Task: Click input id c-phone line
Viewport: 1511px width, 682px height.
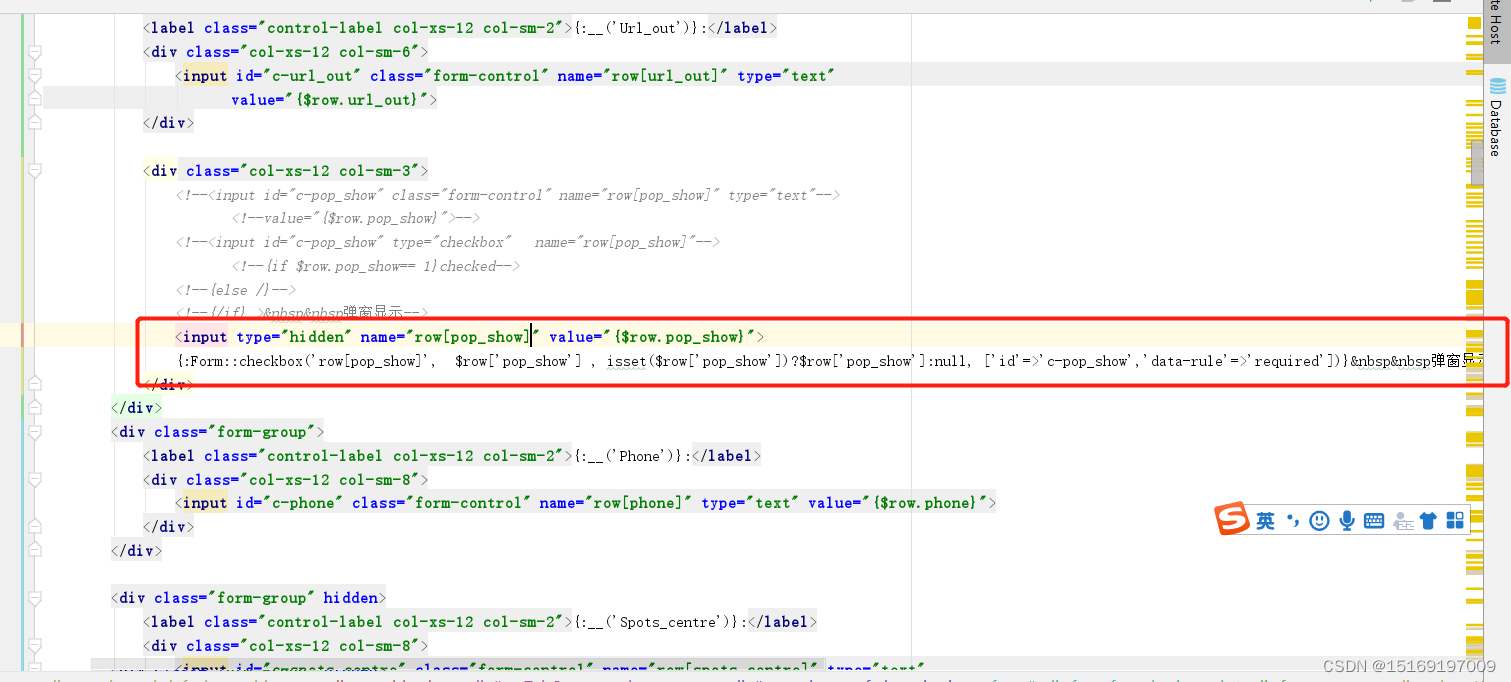Action: [x=586, y=503]
